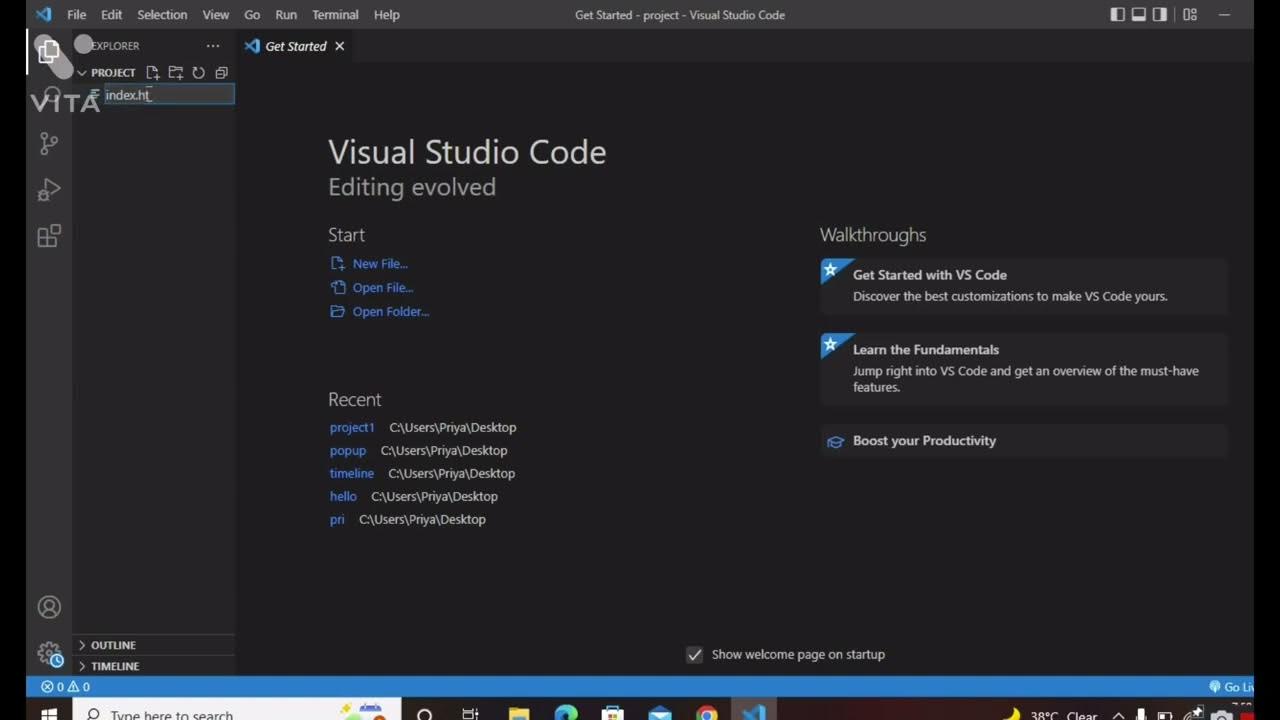Open the Accounts menu icon

49,607
